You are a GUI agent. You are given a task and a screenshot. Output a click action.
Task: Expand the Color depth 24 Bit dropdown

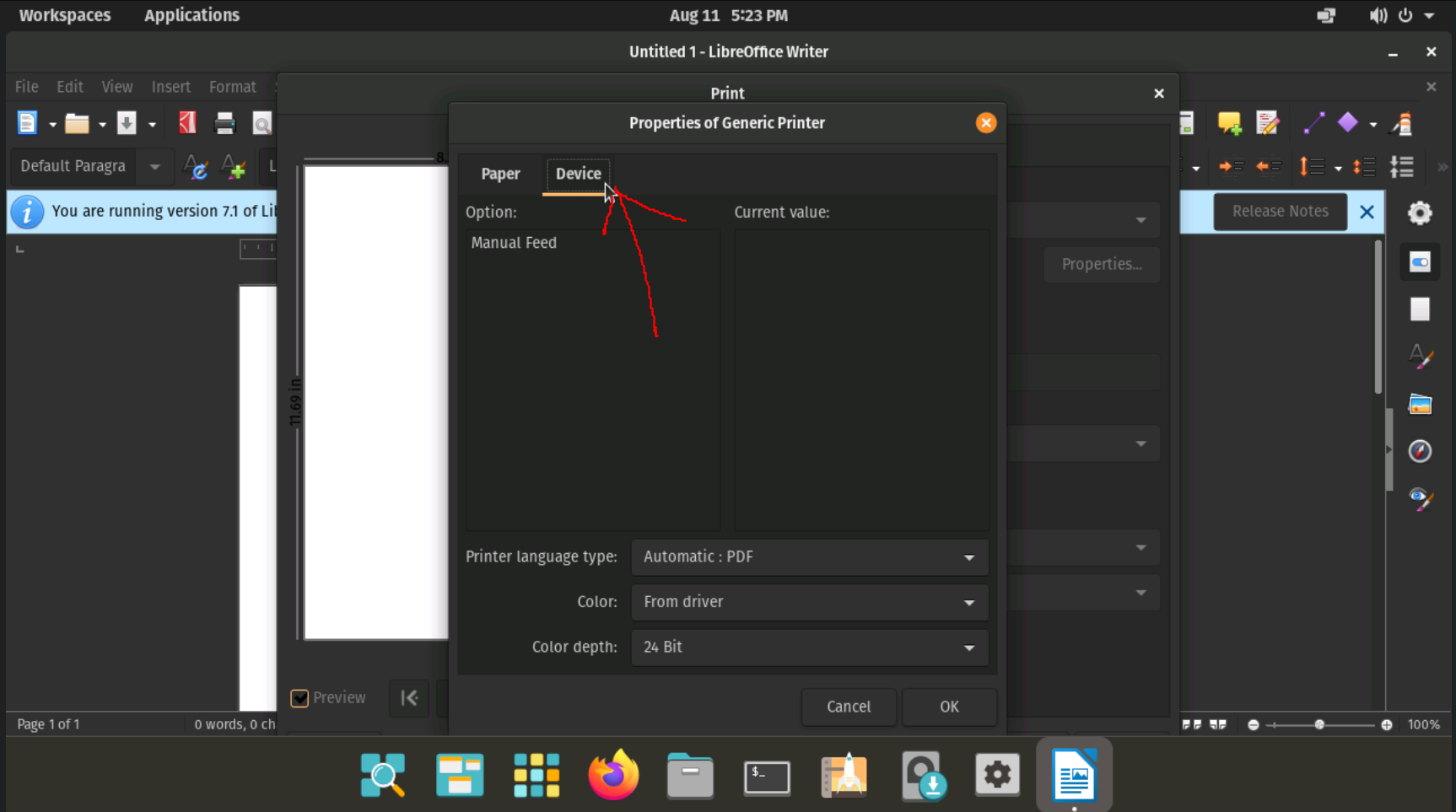tap(809, 648)
